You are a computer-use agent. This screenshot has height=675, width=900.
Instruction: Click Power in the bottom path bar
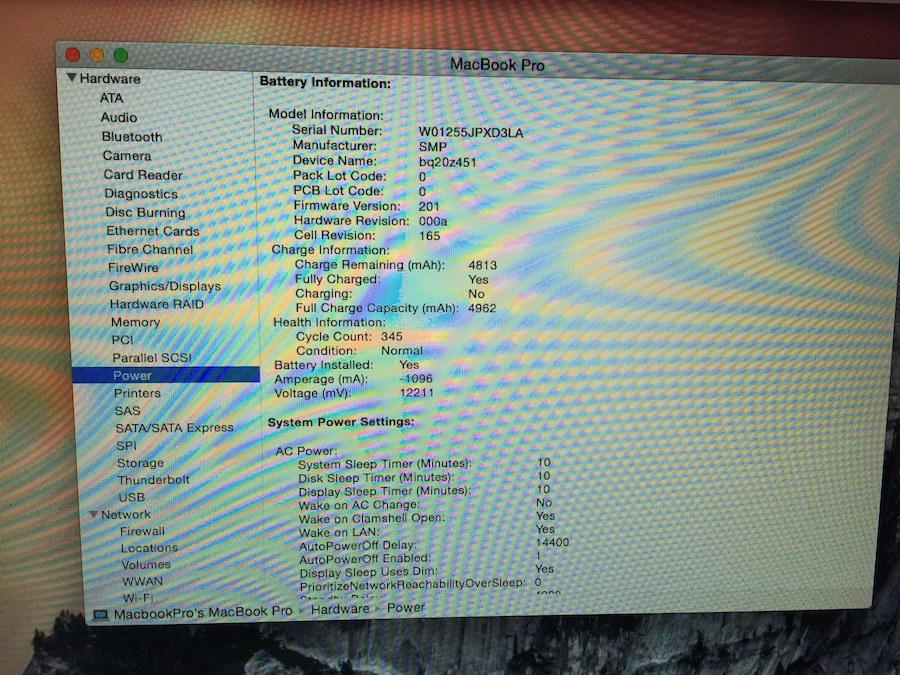pos(406,607)
